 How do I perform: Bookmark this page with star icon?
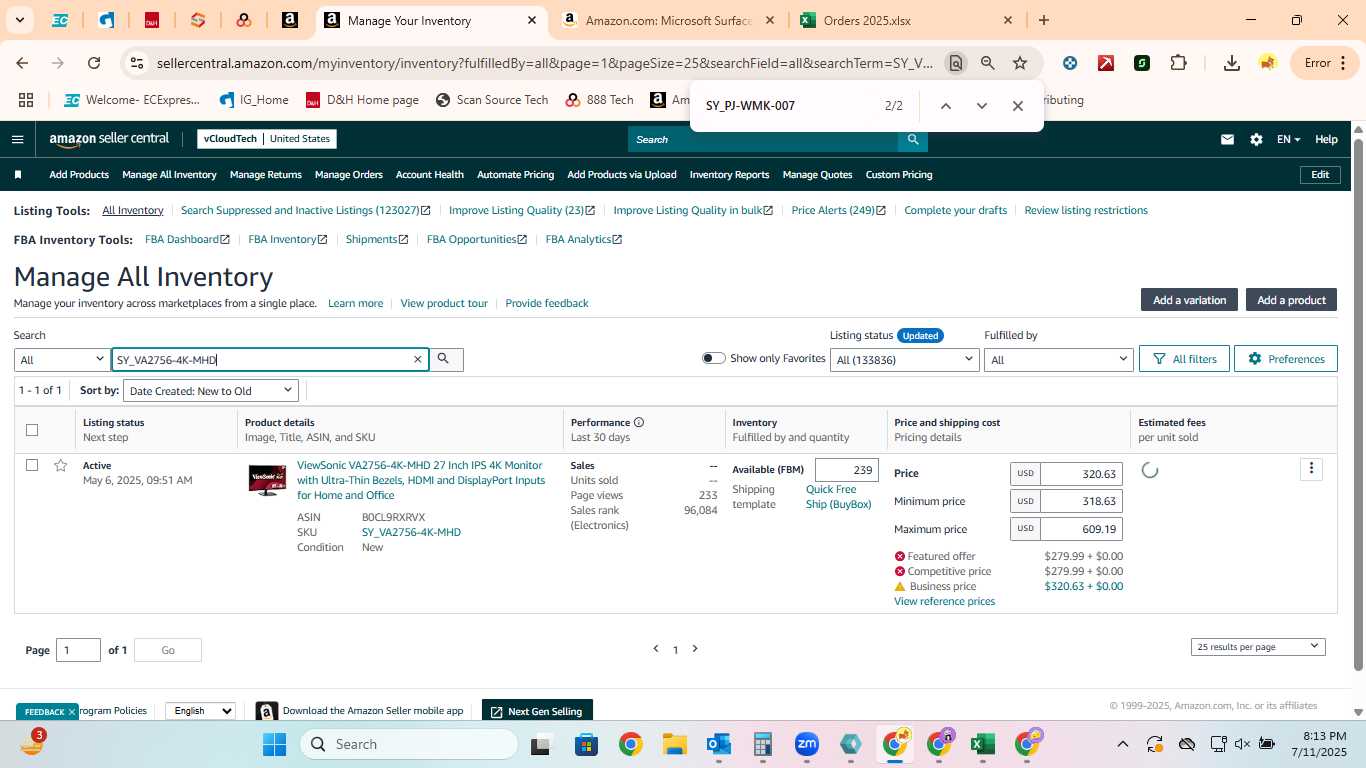coord(1020,63)
